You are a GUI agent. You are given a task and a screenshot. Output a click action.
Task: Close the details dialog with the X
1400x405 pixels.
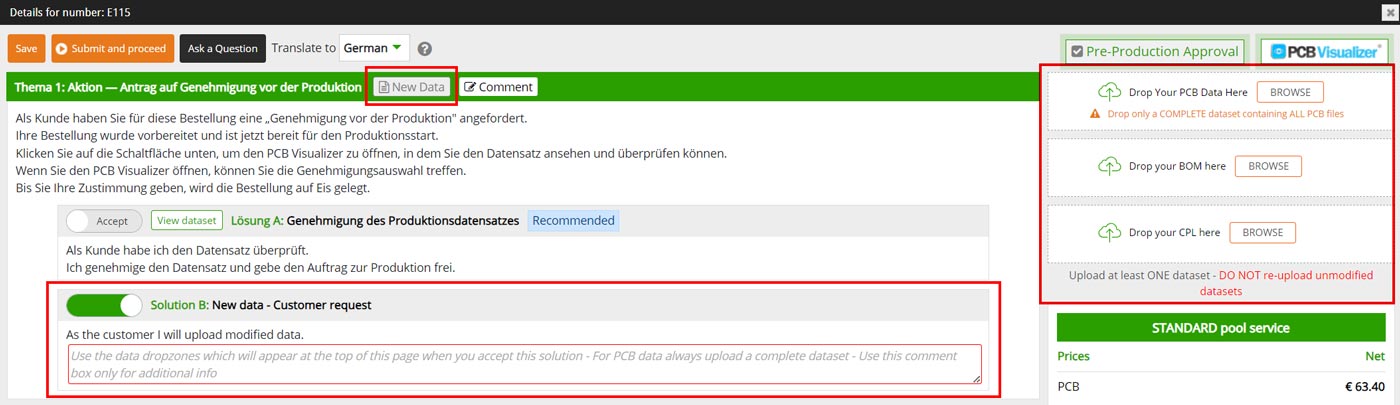tap(1390, 11)
